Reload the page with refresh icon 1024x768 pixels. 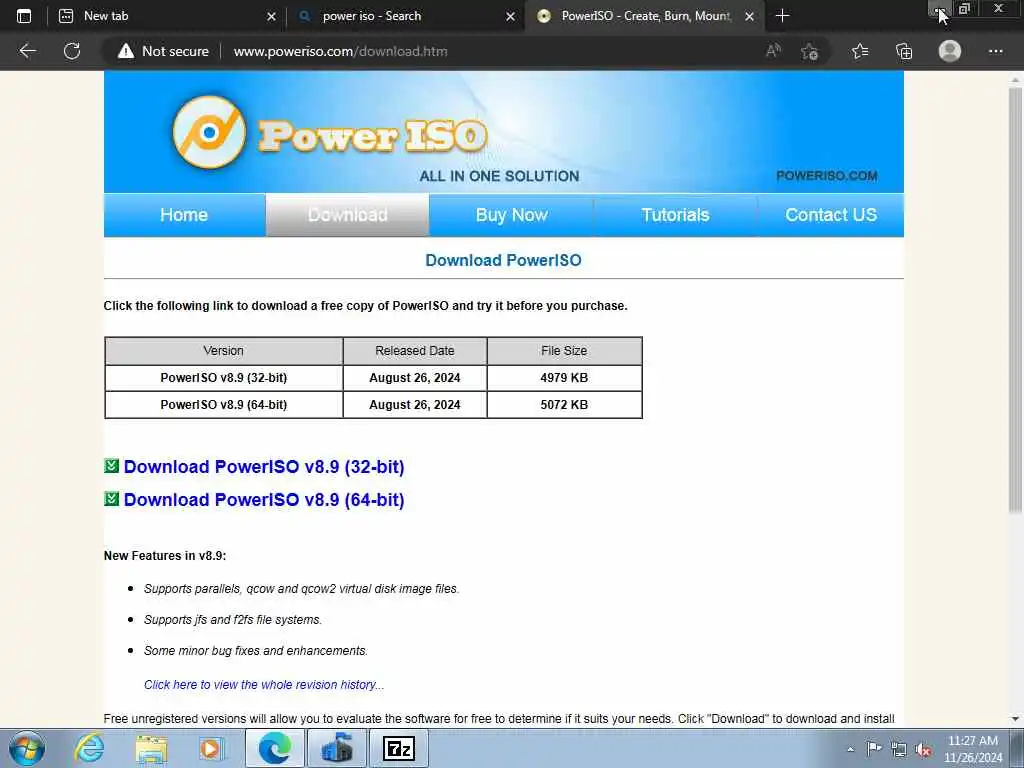coord(72,51)
